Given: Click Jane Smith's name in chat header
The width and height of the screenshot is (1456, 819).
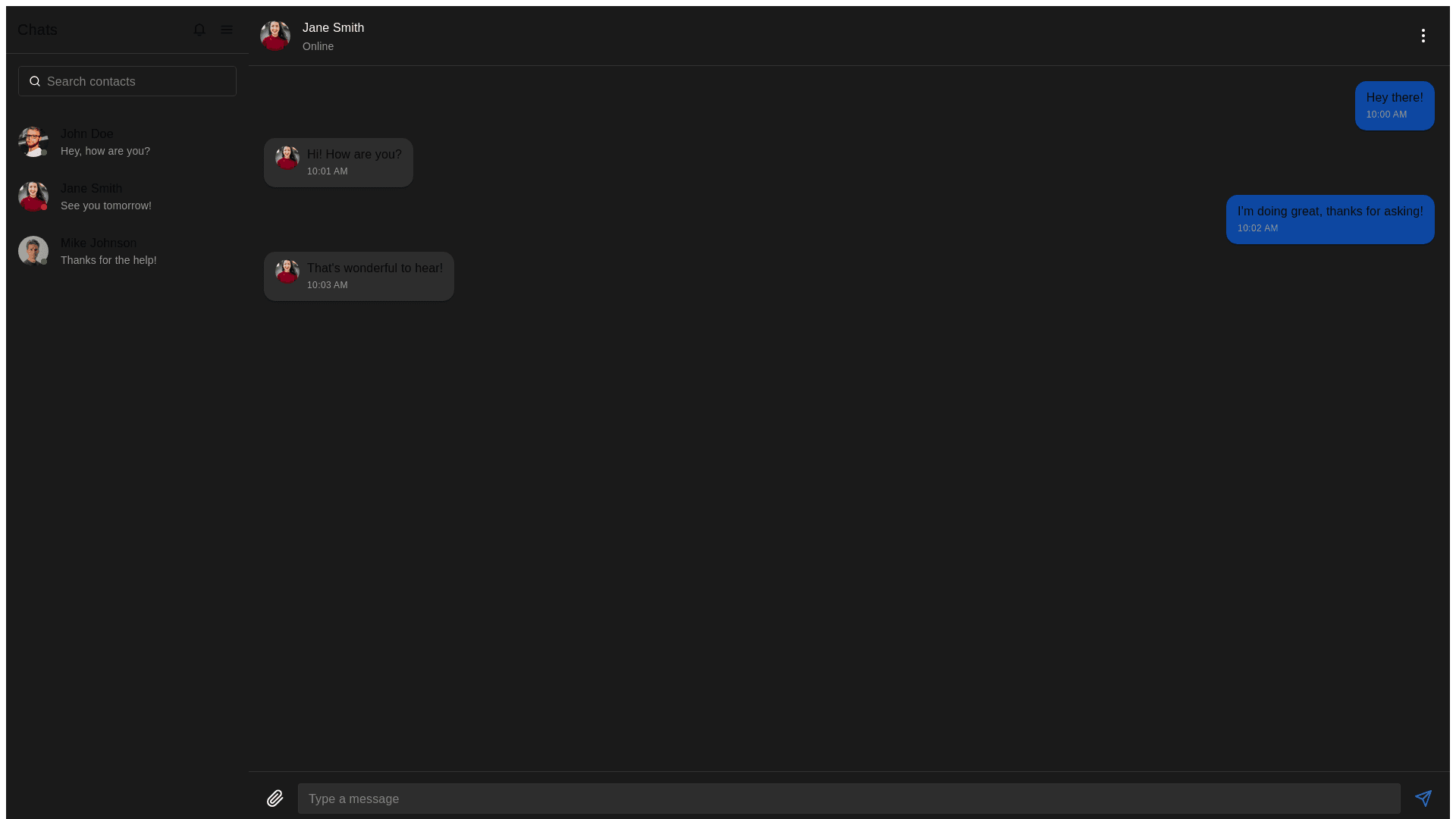Looking at the screenshot, I should pos(333,28).
